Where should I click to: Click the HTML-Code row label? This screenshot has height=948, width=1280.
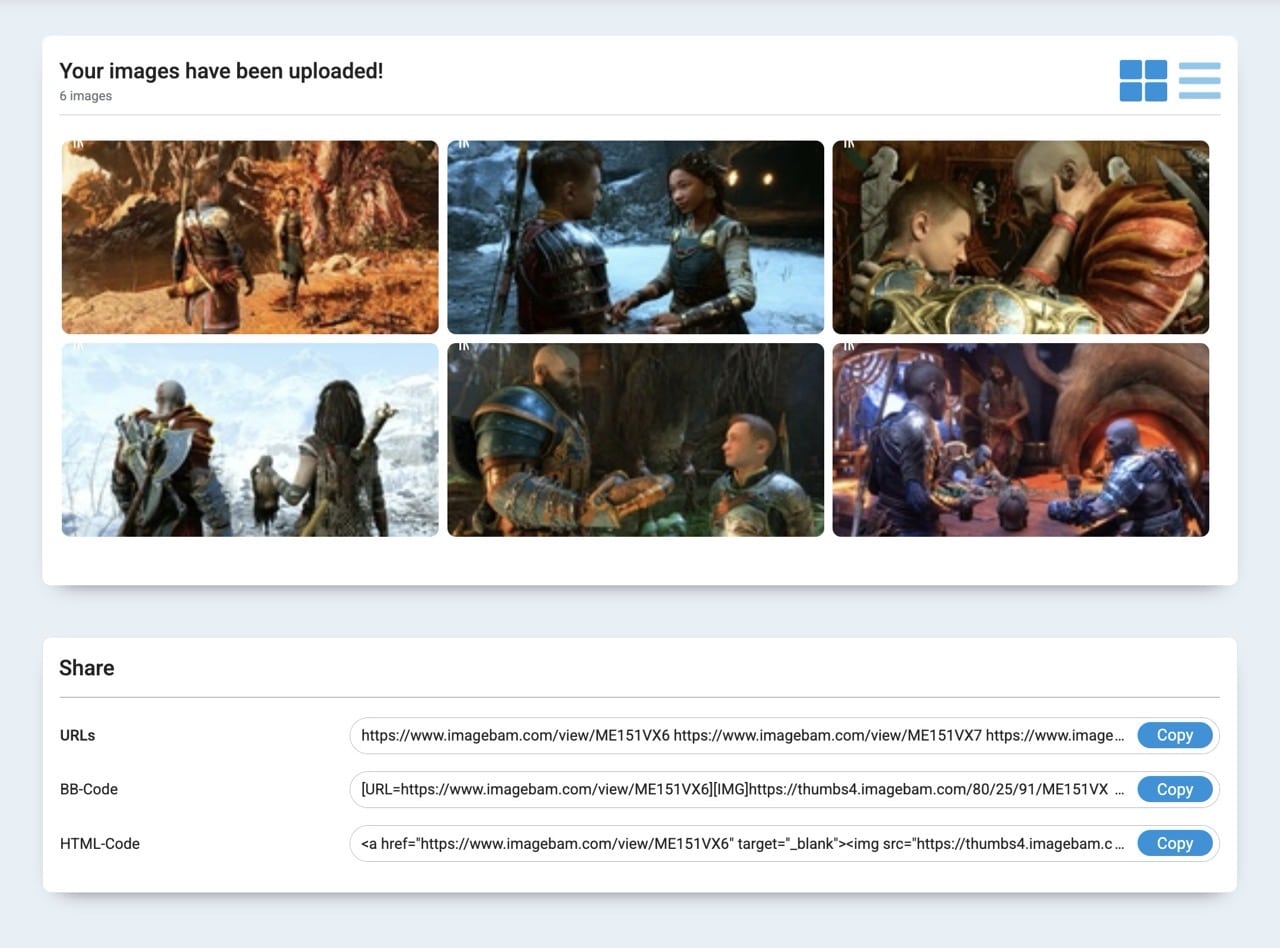[100, 843]
